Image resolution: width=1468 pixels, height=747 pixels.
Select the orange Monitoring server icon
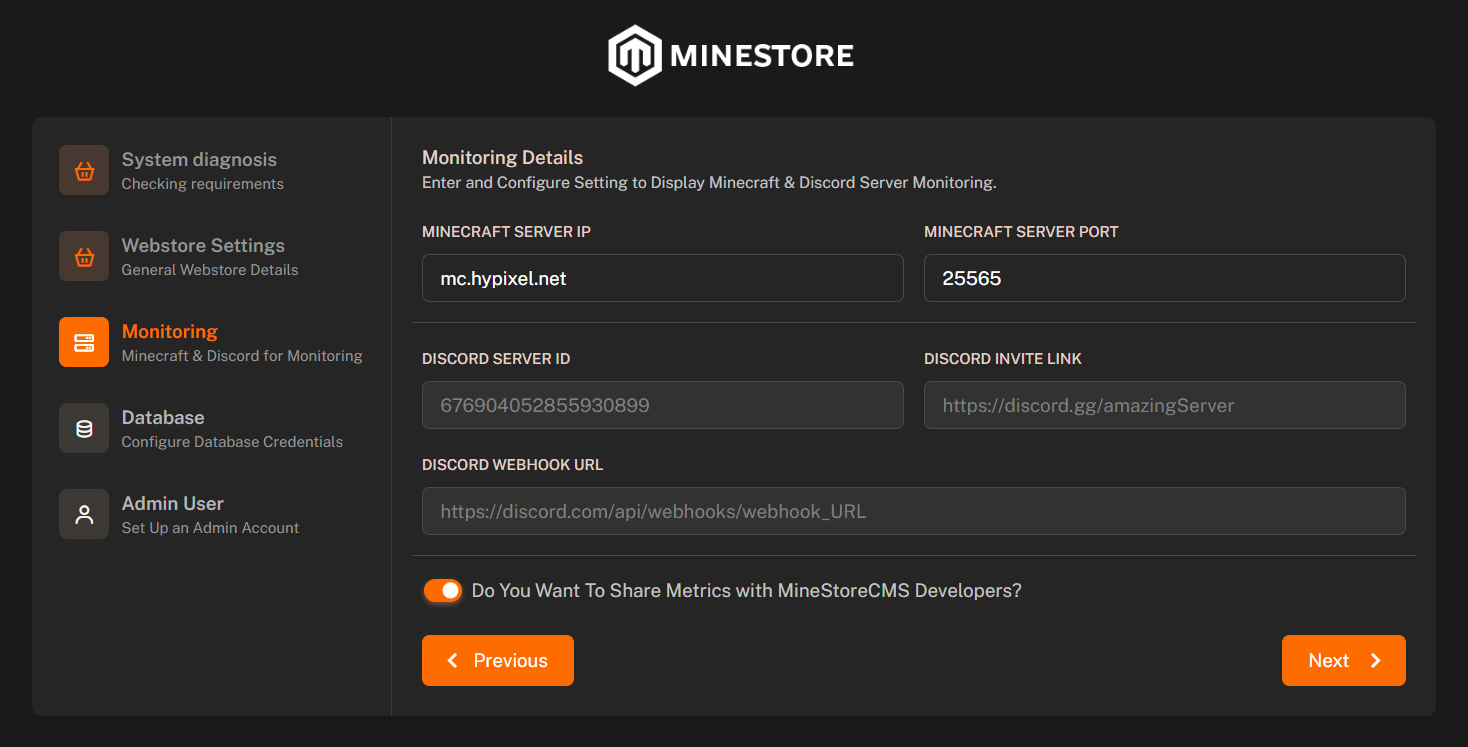coord(84,342)
